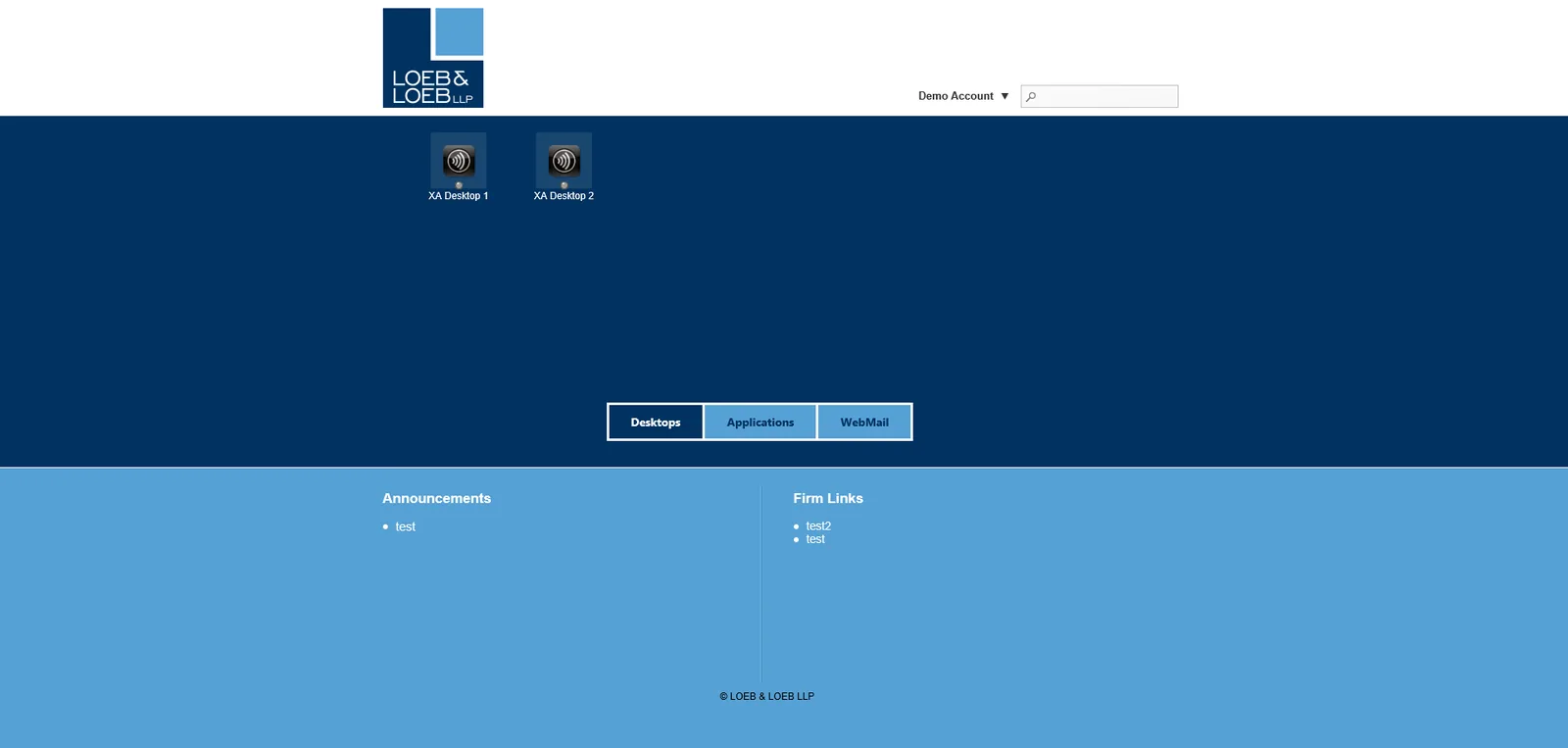Click the Loeb & Loeb LLP logo

point(433,58)
